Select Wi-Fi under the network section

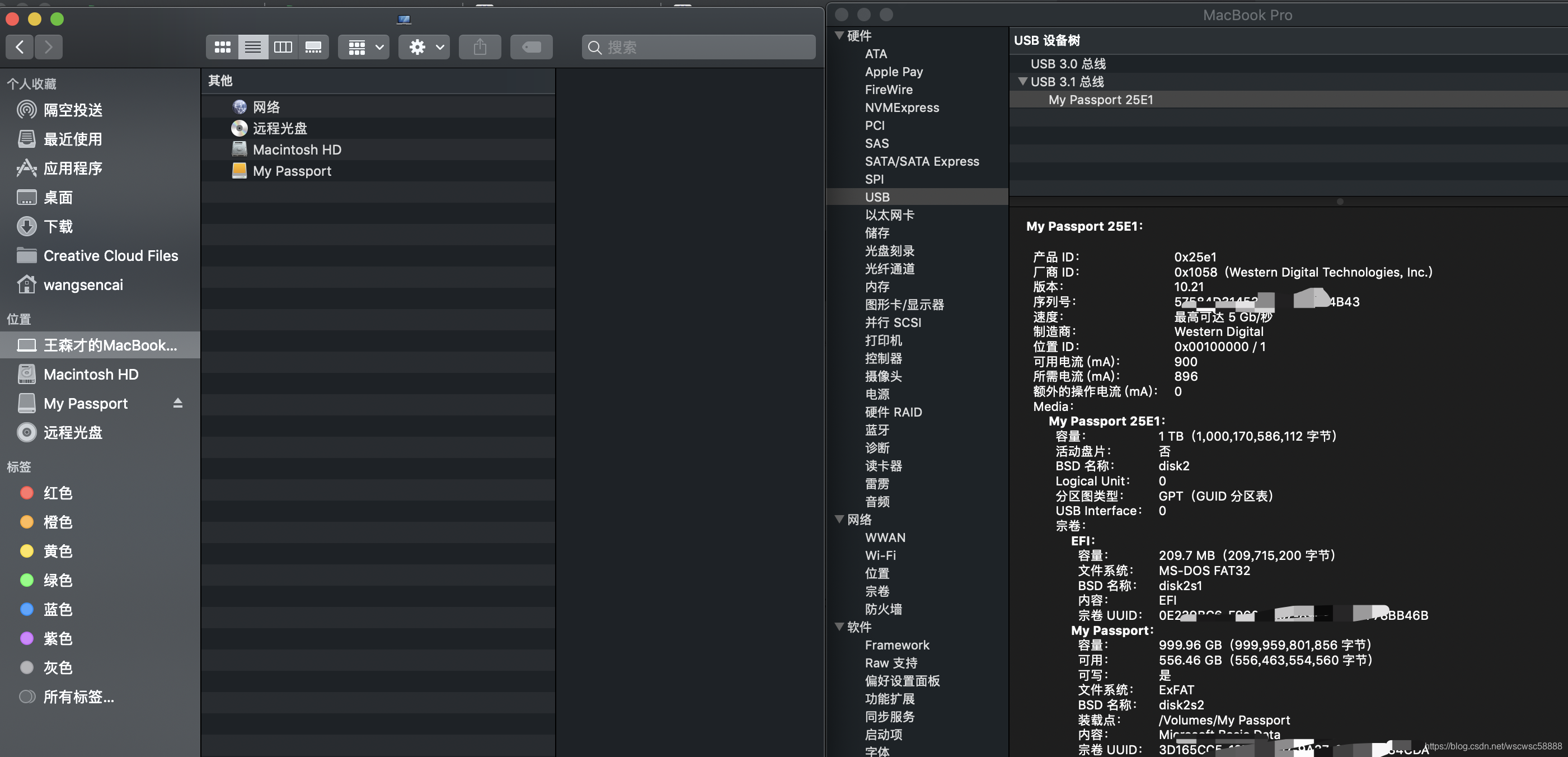coord(880,555)
